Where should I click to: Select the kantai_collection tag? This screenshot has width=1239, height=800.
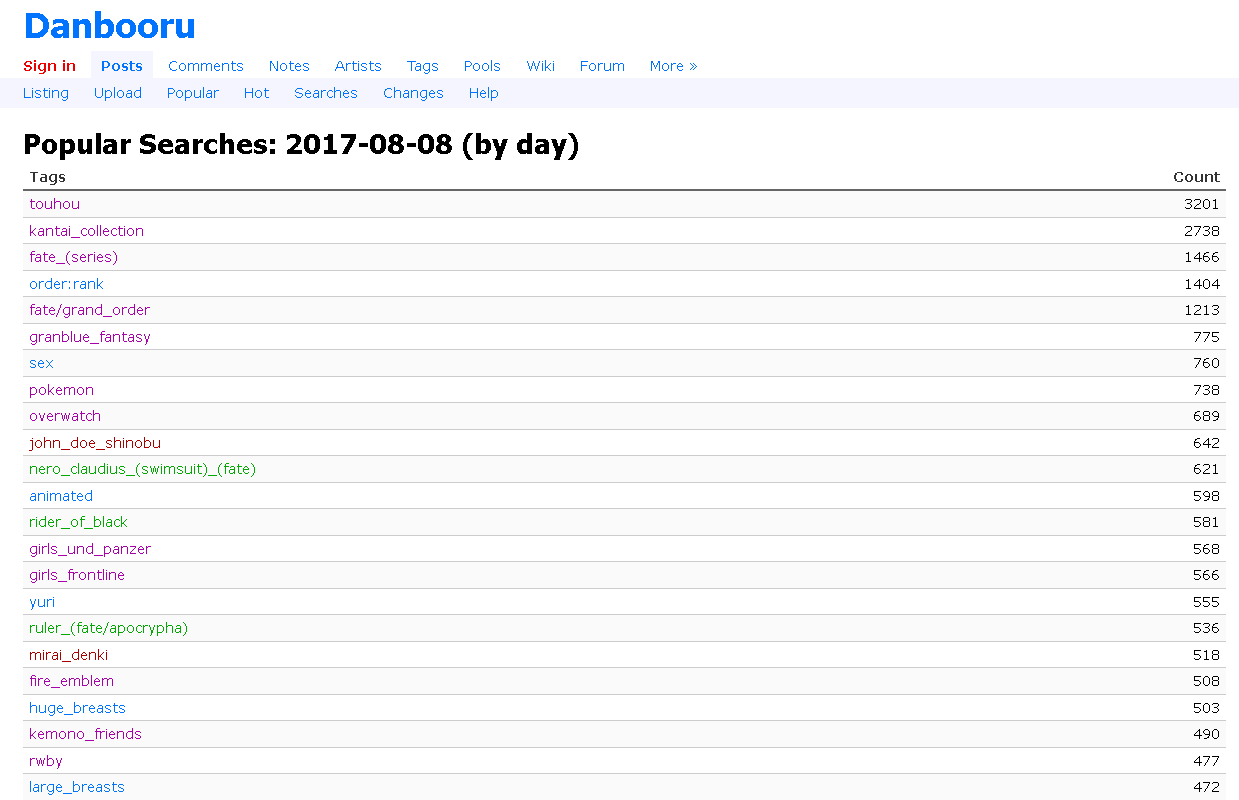tap(86, 231)
